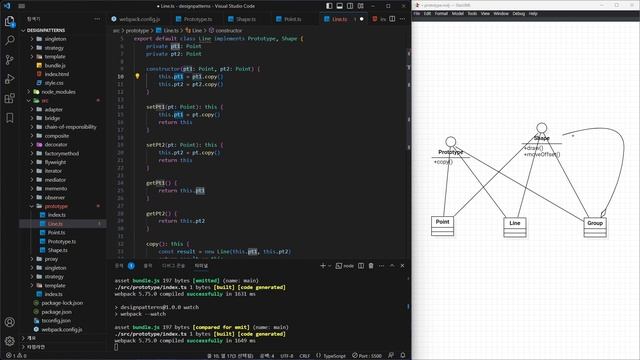640x360 pixels.
Task: Create a new terminal with plus
Action: point(323,266)
